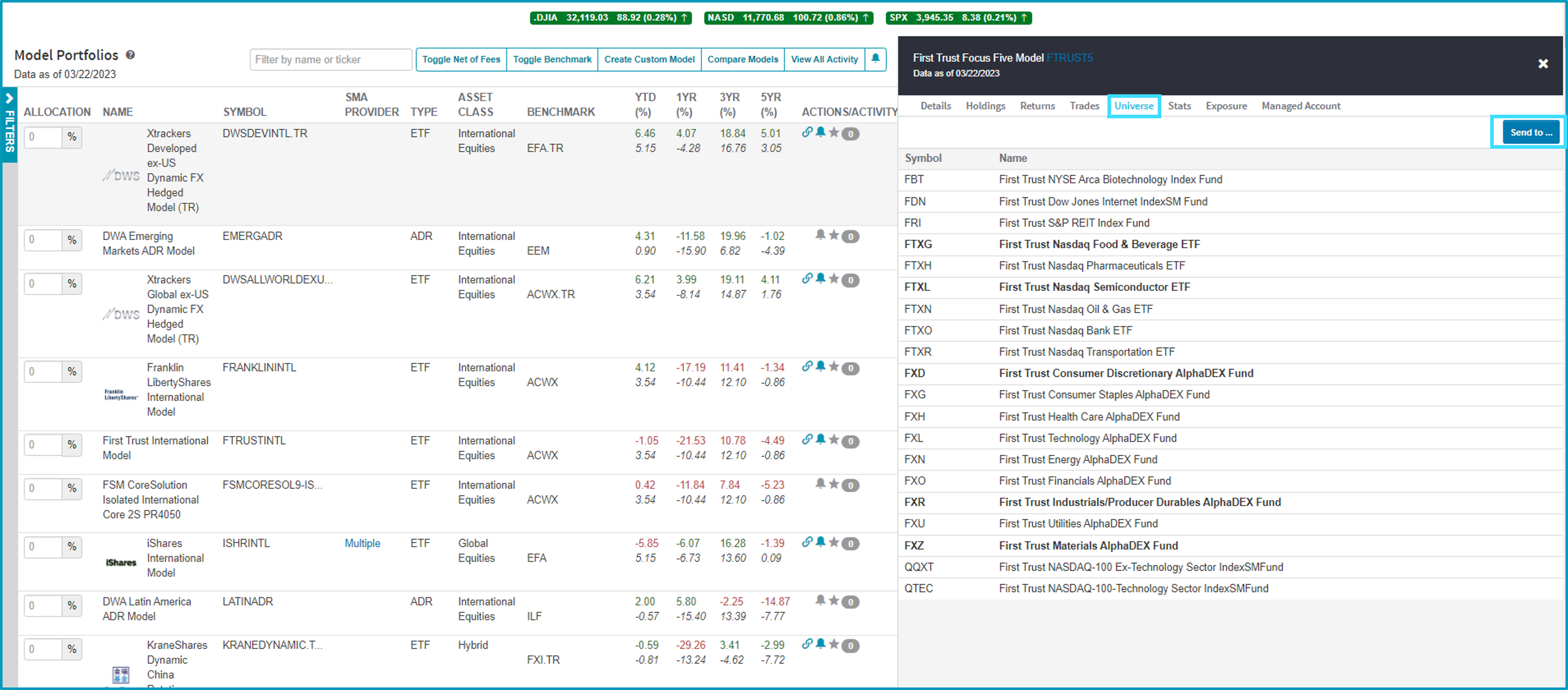1568x690 pixels.
Task: Select the Universe tab
Action: [1133, 106]
